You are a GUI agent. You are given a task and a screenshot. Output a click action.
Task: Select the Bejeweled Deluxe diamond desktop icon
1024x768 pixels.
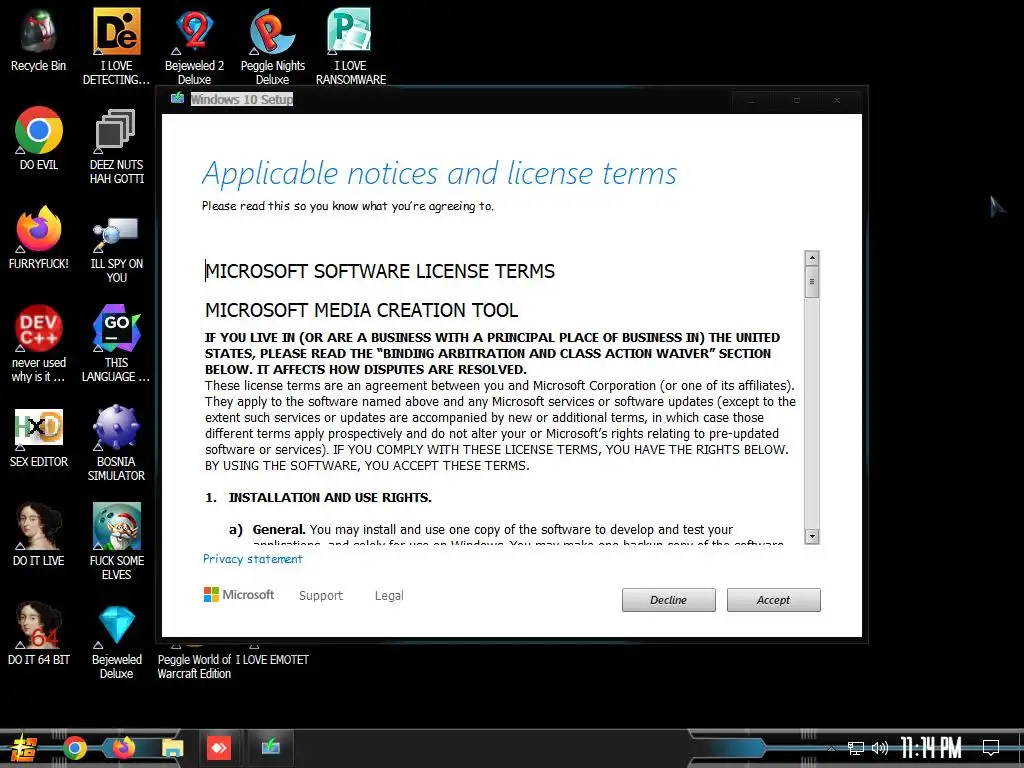116,641
